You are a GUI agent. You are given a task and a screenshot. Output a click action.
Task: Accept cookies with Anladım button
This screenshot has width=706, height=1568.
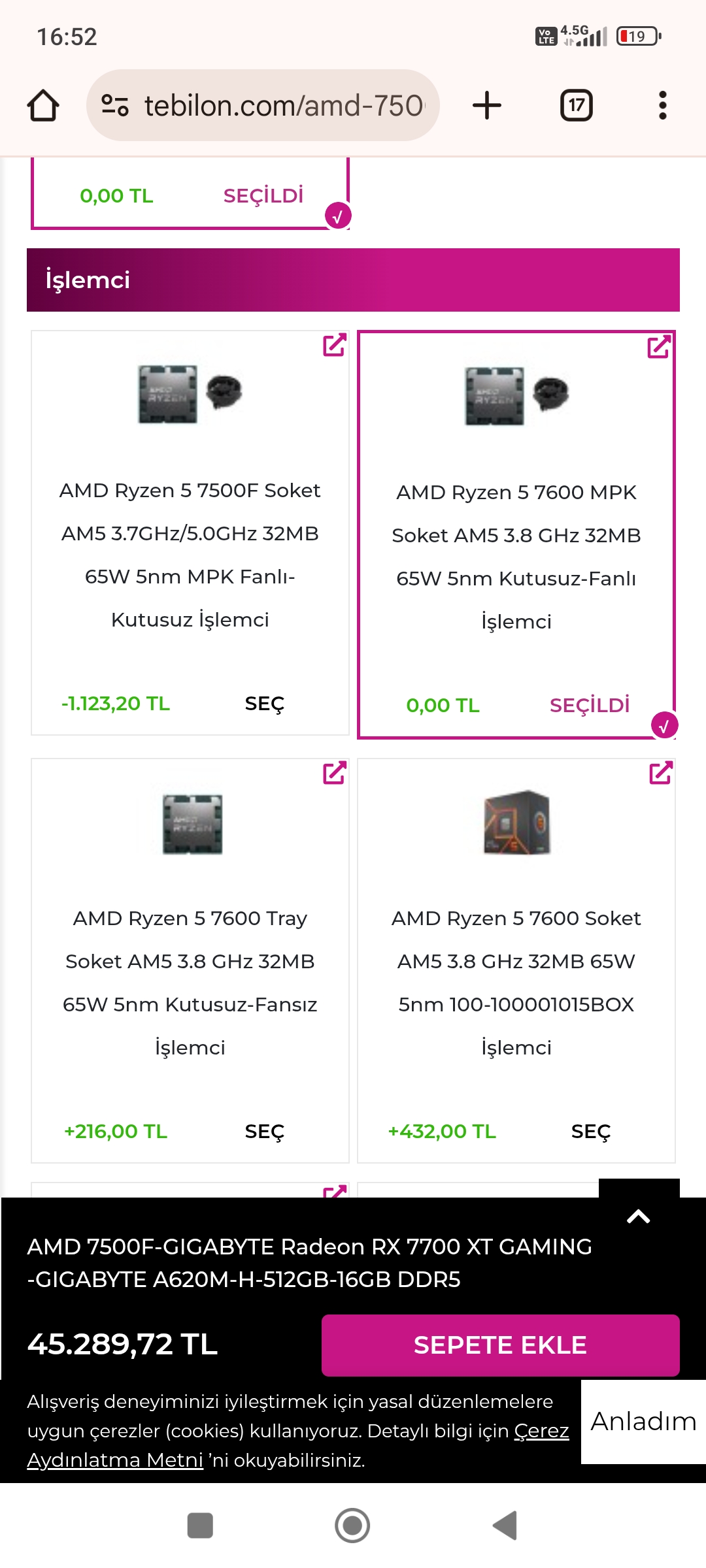point(643,1422)
